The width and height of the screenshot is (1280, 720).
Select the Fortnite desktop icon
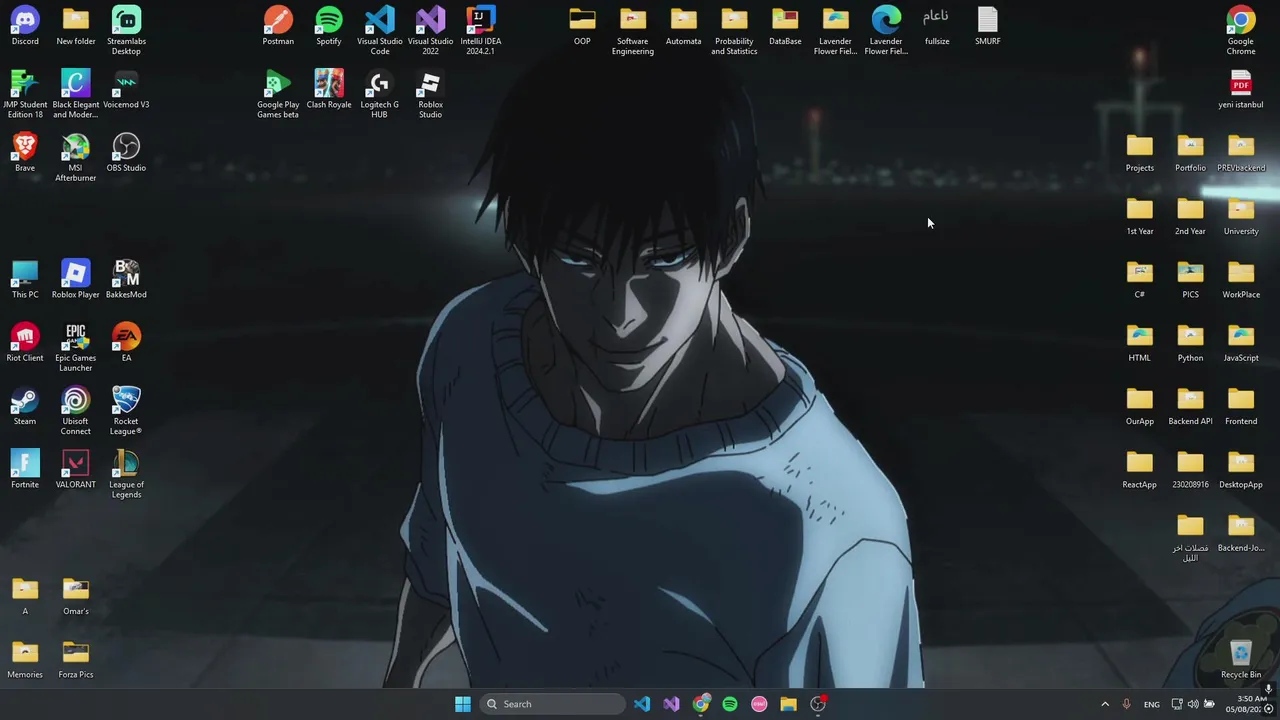point(25,470)
